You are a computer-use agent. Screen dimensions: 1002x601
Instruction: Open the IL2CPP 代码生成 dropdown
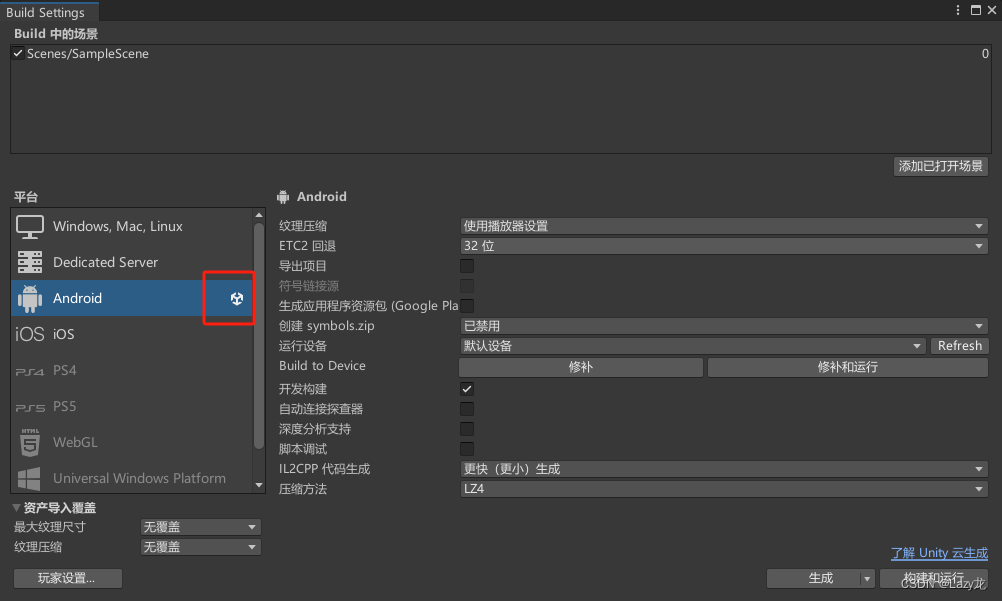[x=724, y=469]
